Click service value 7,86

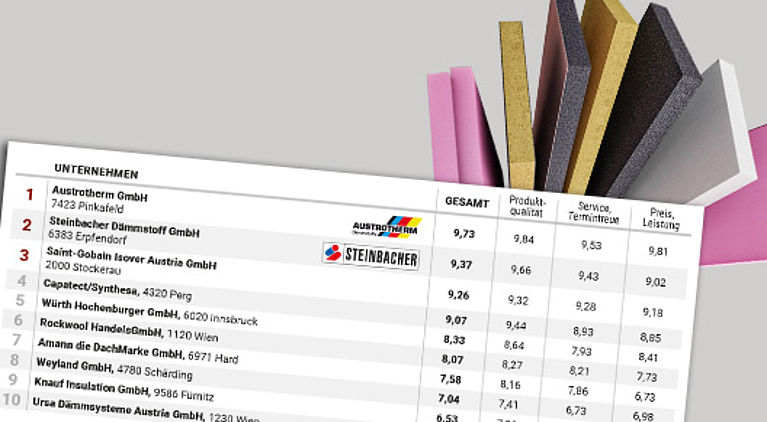coord(578,391)
